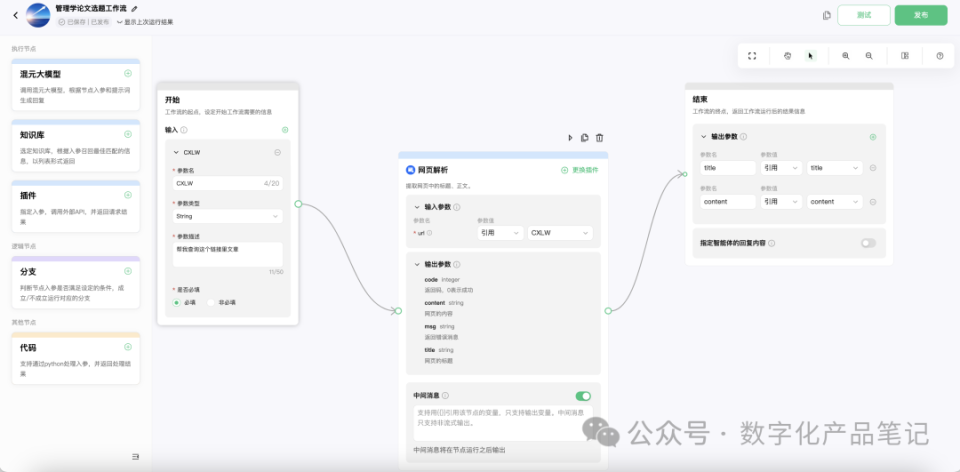The image size is (960, 472).
Task: Expand 显示上次运行结果
Action: [144, 22]
